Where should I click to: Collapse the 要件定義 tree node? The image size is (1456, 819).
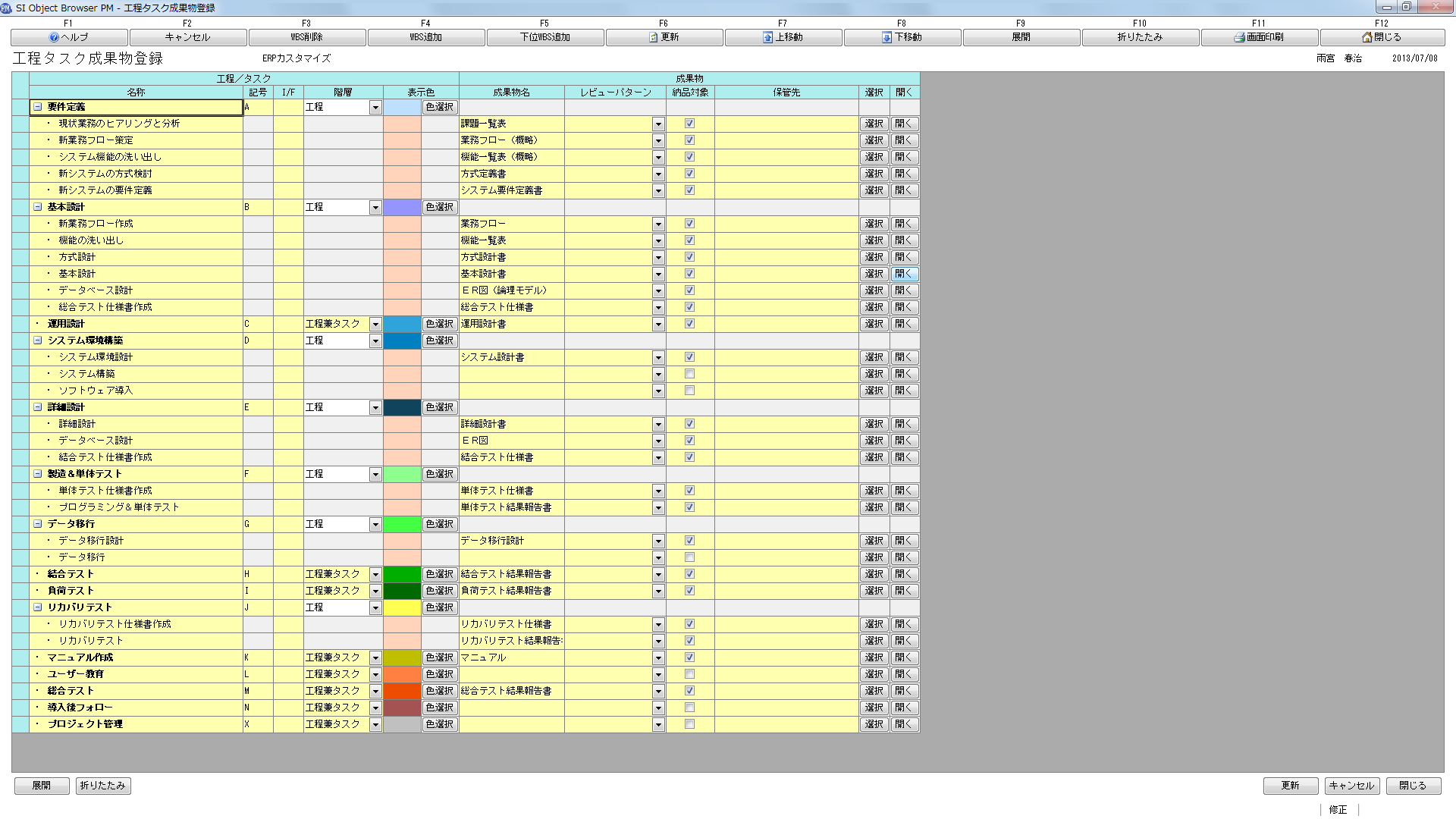pos(37,107)
